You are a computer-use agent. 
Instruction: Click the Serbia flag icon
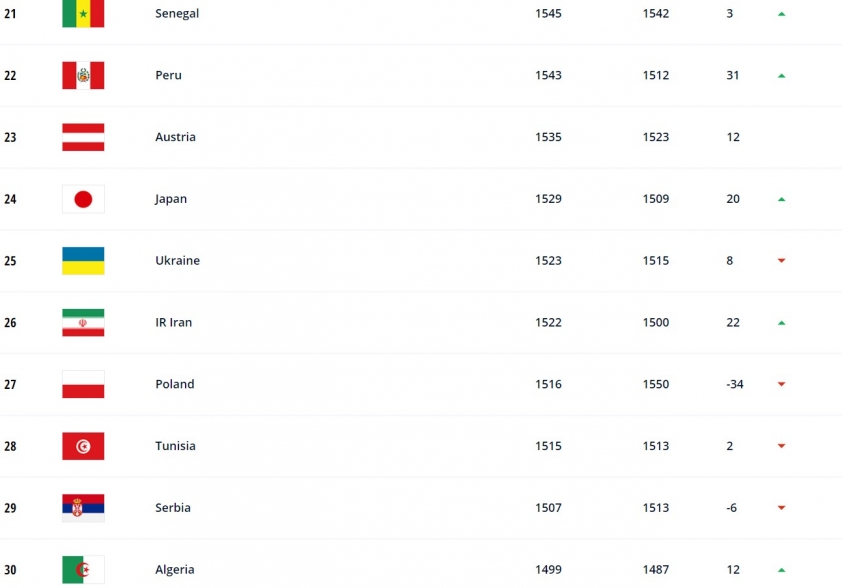tap(83, 508)
